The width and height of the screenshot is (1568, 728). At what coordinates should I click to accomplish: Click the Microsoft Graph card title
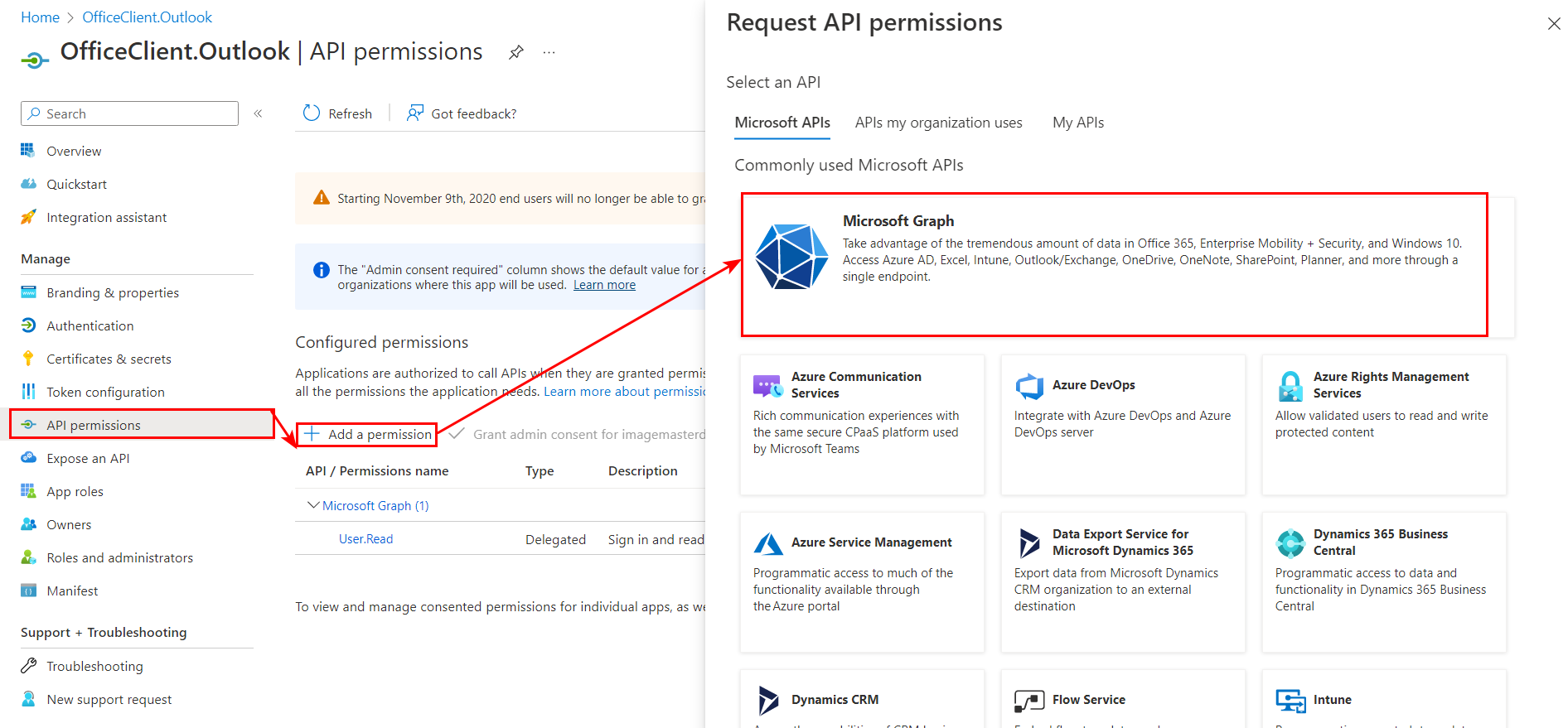coord(898,221)
